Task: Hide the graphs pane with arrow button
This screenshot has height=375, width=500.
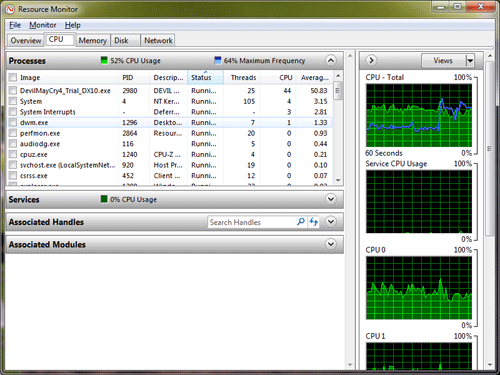Action: 371,60
